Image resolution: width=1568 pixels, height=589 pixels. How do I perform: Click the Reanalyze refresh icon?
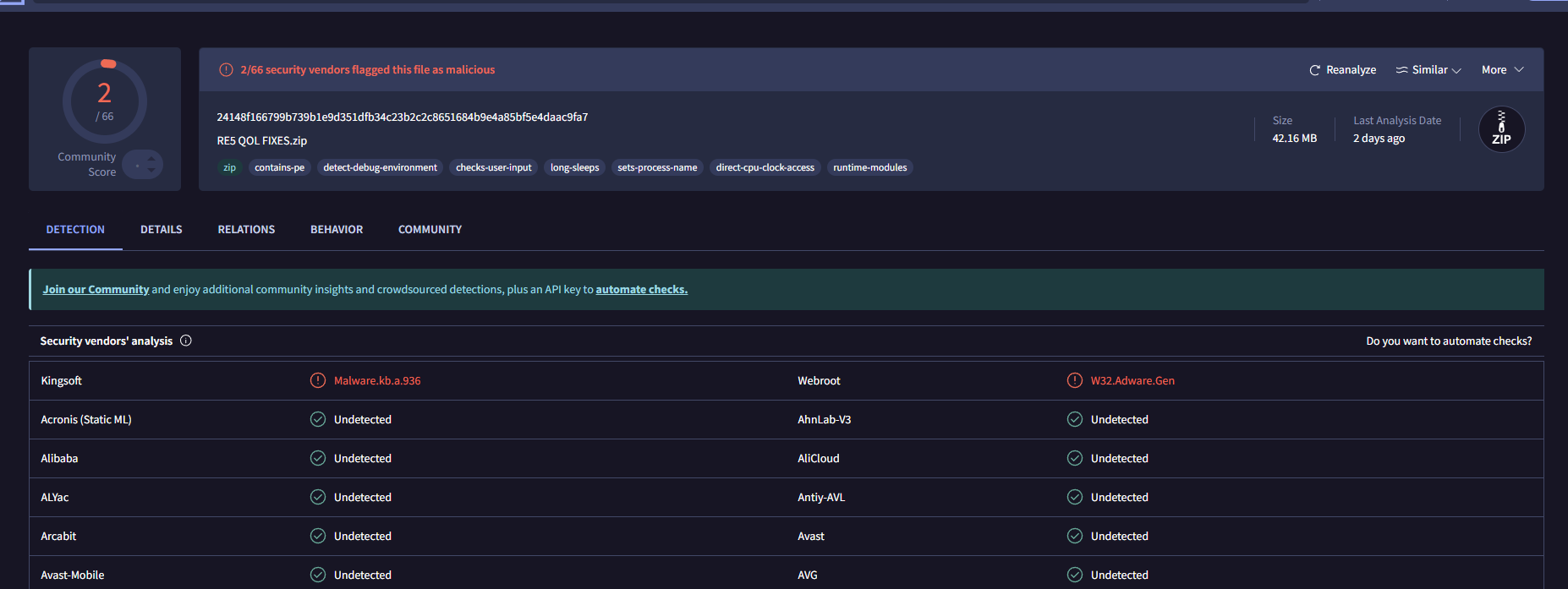(x=1314, y=70)
